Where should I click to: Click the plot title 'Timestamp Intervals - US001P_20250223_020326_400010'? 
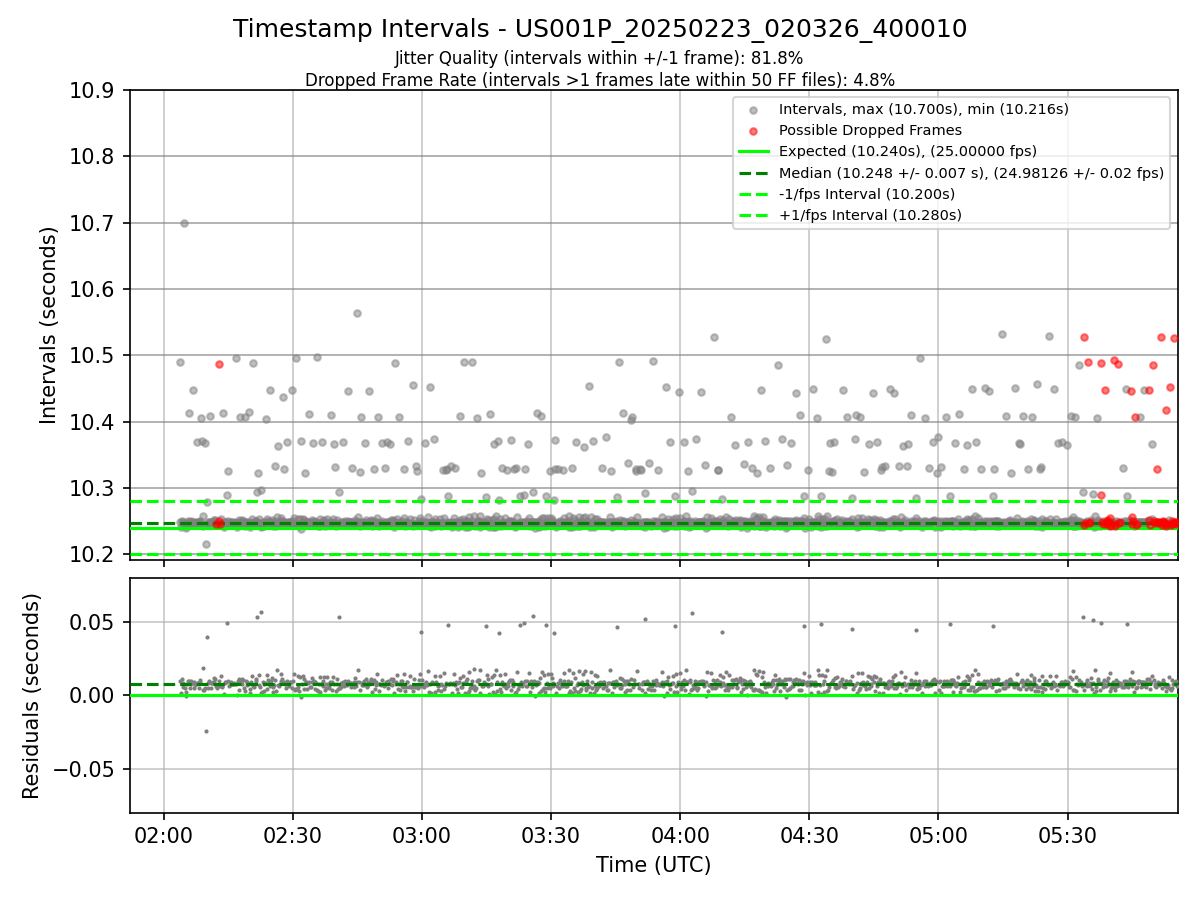(600, 29)
